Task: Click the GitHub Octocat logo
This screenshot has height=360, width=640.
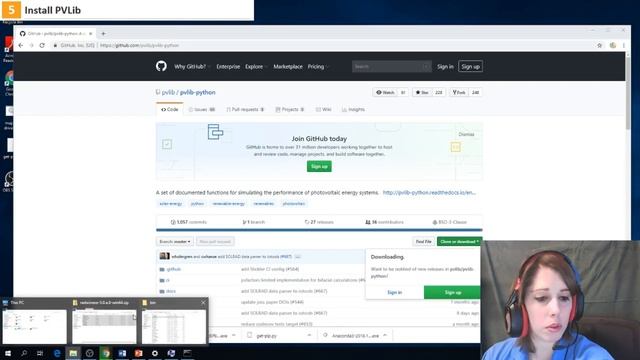Action: click(161, 66)
